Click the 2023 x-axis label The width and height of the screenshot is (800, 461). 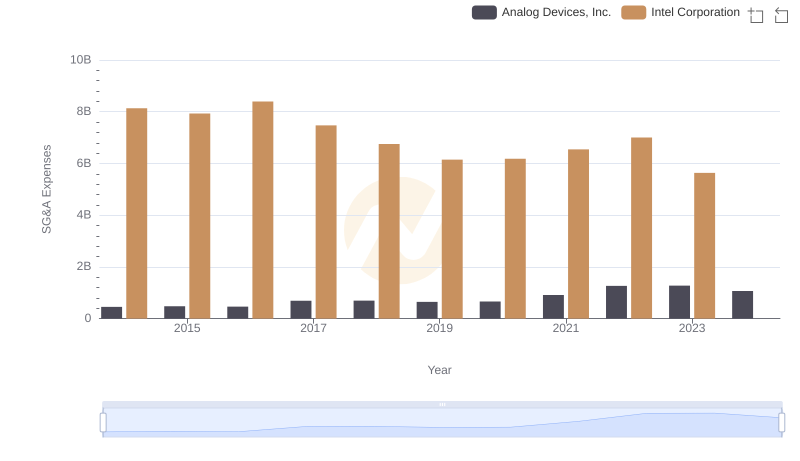coord(692,328)
